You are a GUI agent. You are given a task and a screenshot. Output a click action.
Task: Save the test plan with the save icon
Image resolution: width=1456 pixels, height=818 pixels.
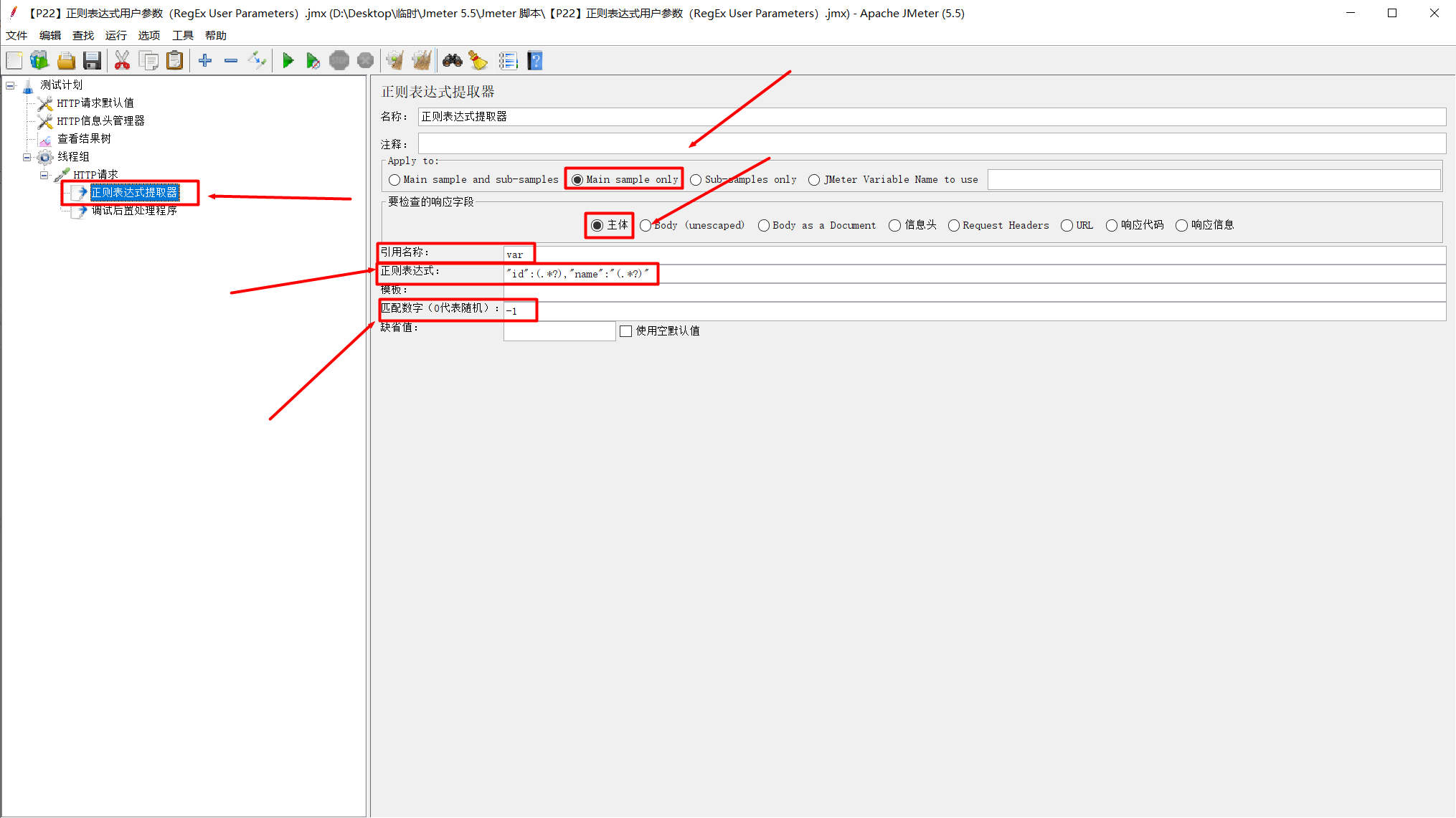coord(92,60)
